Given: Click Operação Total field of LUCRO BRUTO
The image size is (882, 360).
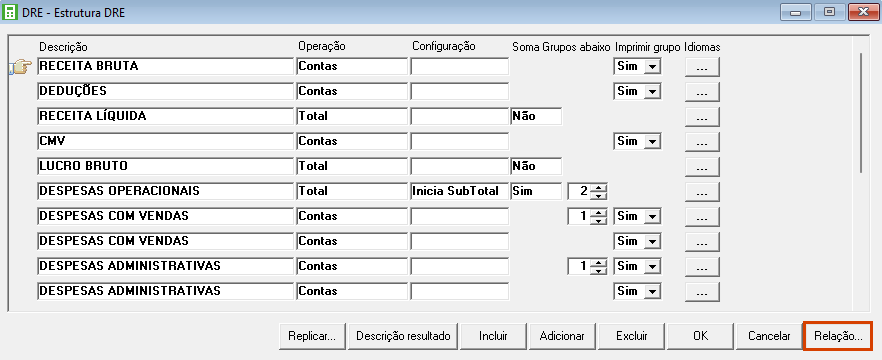Looking at the screenshot, I should click(352, 166).
